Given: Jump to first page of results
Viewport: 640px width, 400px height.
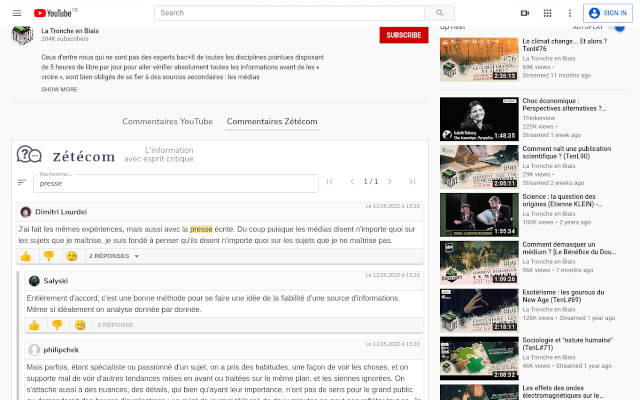Looking at the screenshot, I should tap(330, 182).
